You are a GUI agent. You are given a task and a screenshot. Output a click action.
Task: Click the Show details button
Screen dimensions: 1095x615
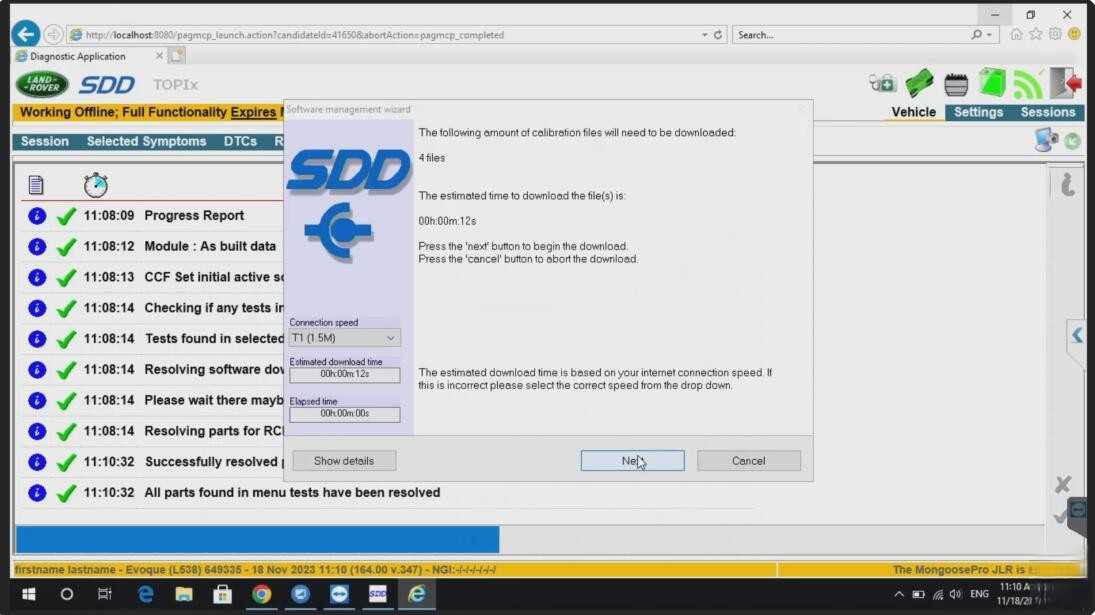coord(344,461)
